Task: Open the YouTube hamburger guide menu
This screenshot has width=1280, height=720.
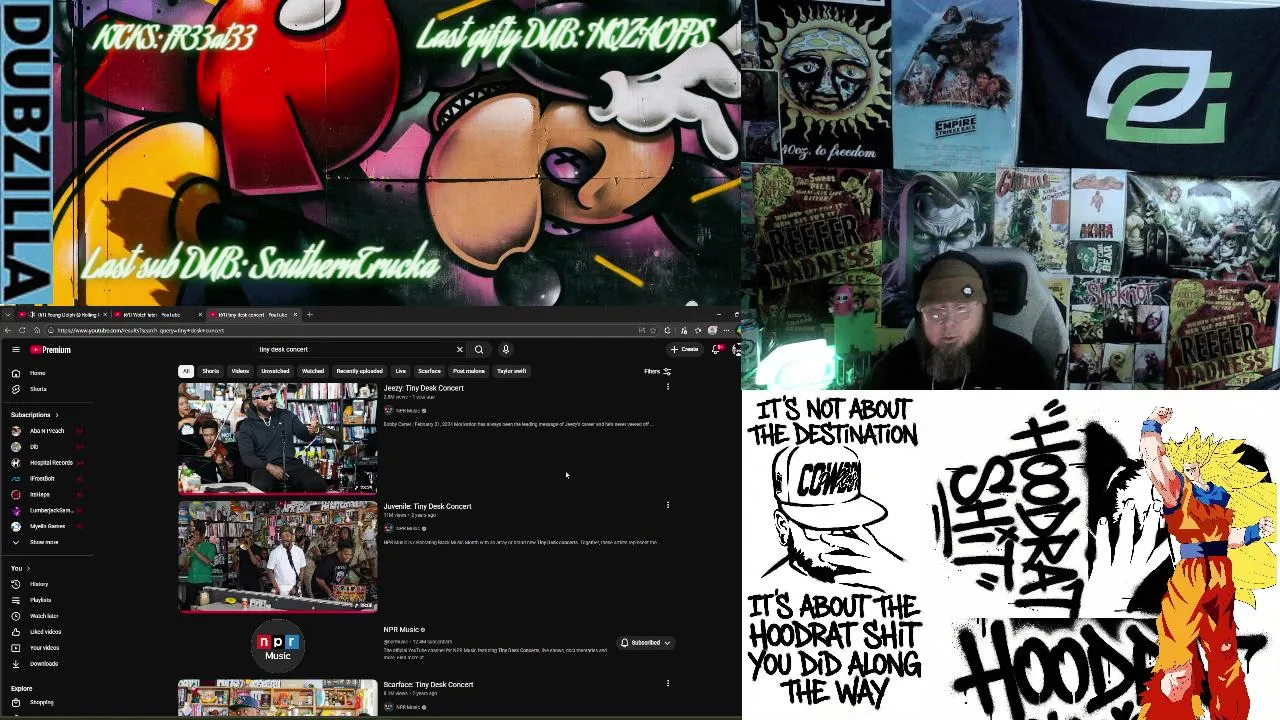Action: [x=15, y=350]
